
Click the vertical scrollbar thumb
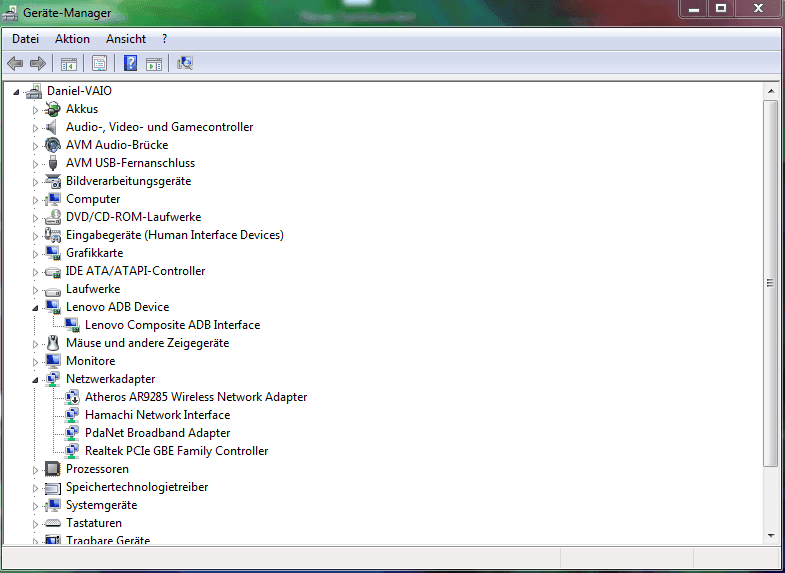click(770, 283)
